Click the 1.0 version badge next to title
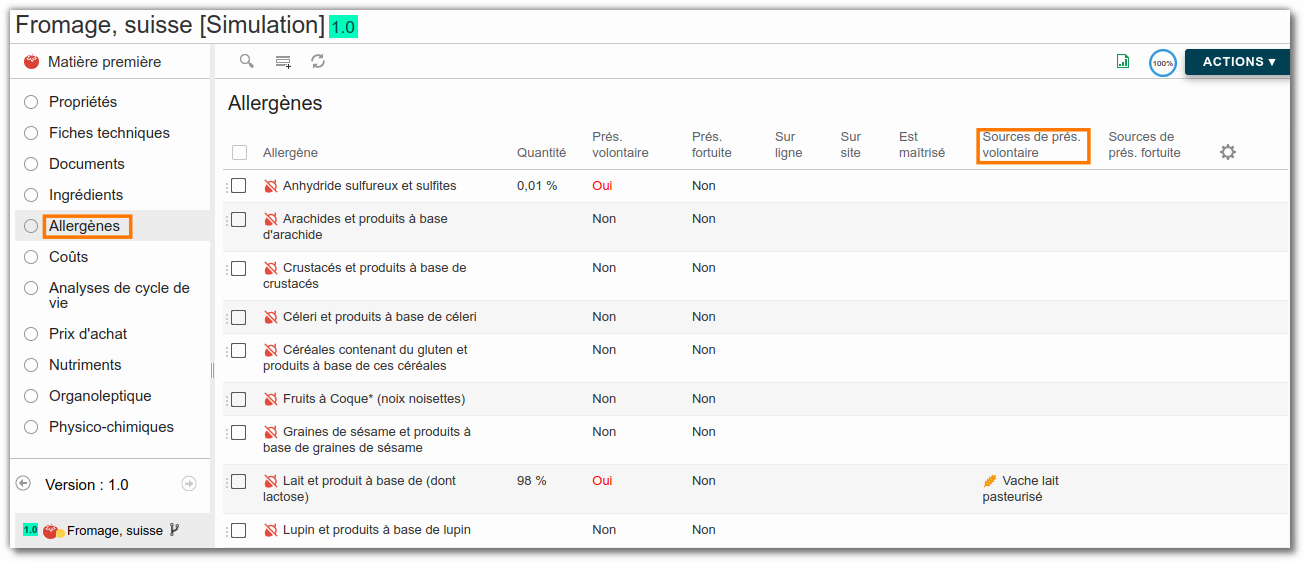The image size is (1306, 564). click(343, 27)
